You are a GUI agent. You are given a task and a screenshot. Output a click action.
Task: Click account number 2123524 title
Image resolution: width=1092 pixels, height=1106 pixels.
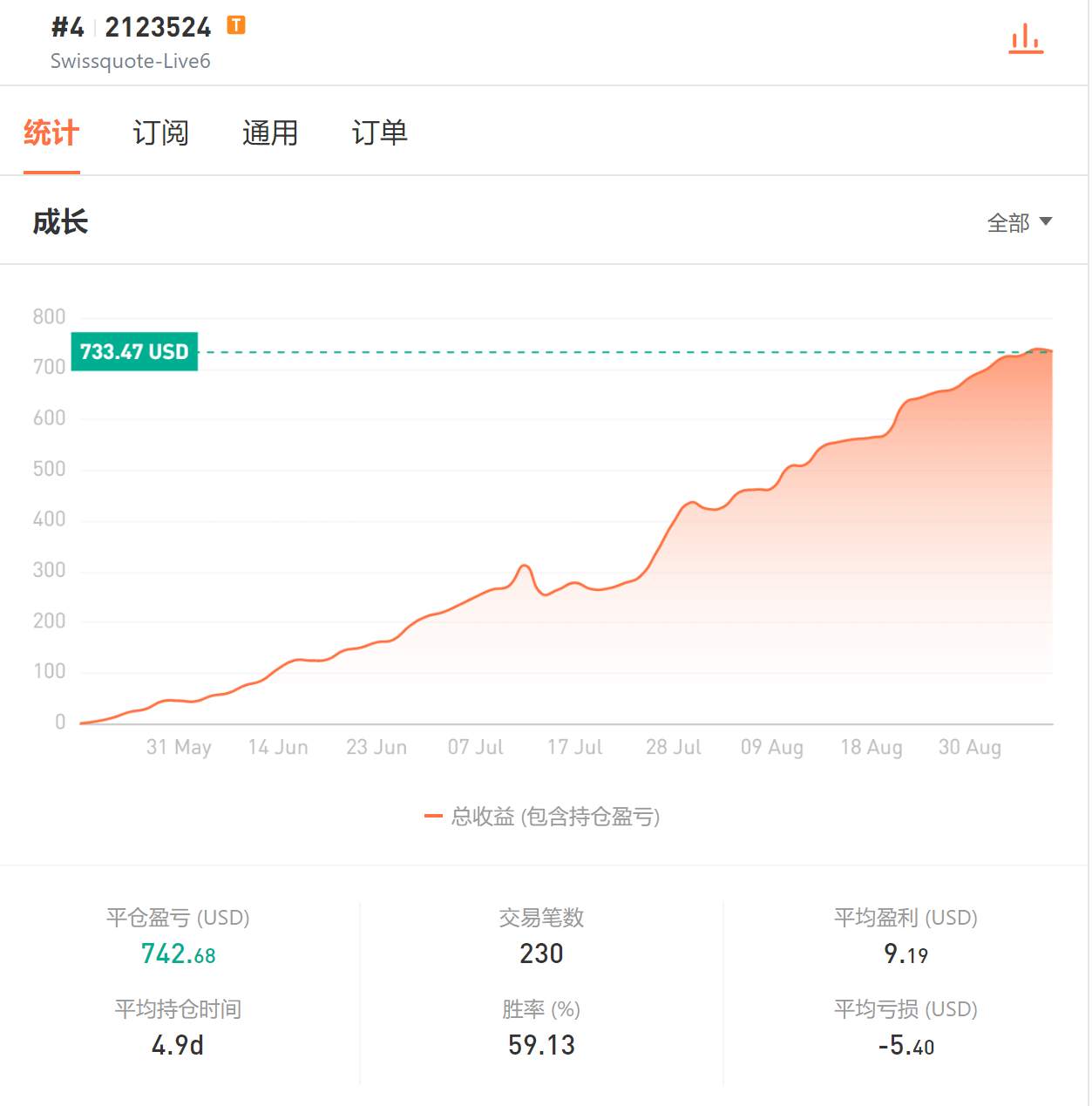tap(158, 27)
